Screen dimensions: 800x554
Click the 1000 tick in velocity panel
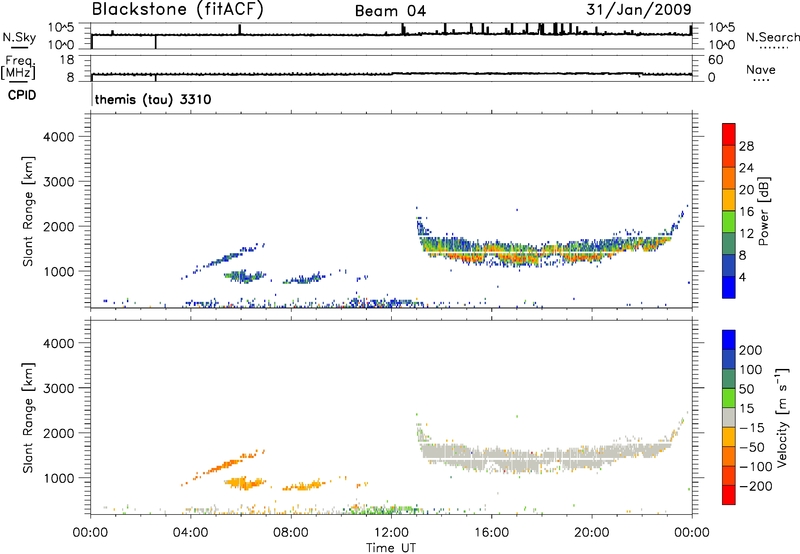click(x=59, y=478)
